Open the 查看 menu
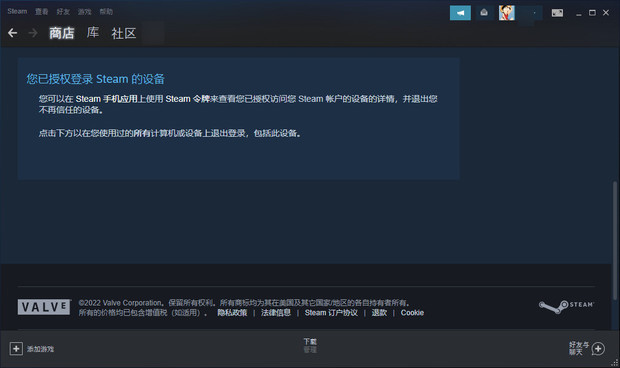620x368 pixels. click(x=42, y=12)
